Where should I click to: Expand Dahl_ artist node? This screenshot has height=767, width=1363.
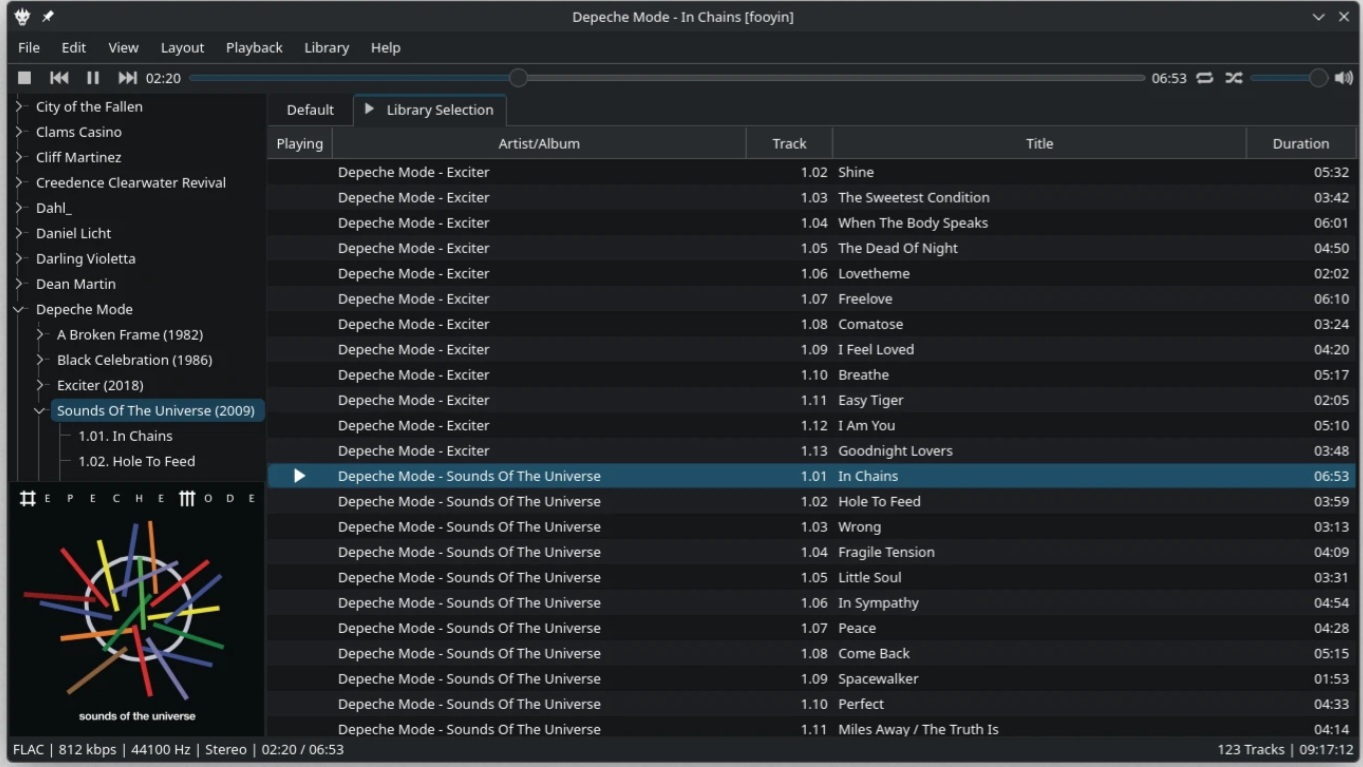(19, 208)
